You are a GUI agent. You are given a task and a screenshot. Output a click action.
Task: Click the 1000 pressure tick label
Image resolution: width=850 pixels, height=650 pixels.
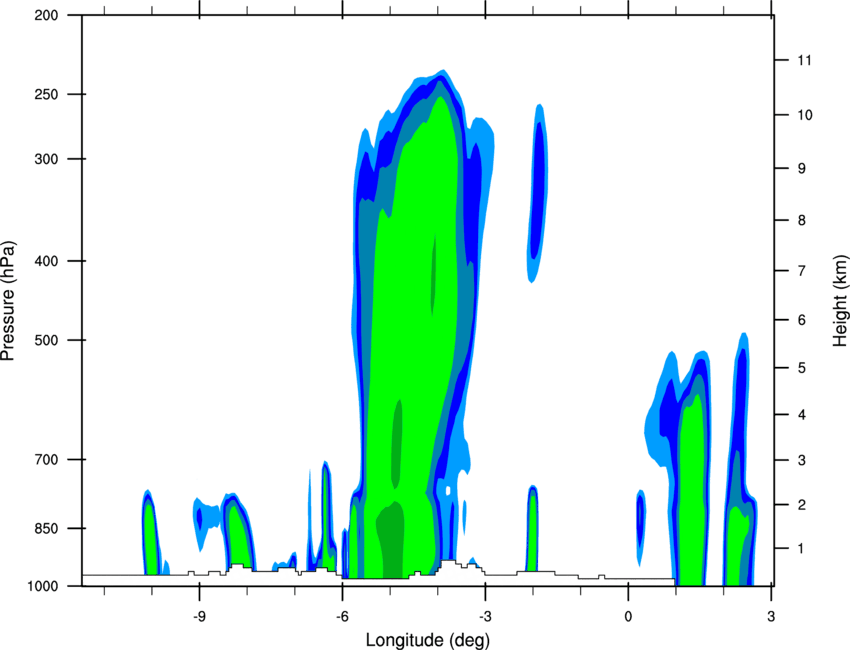tap(42, 586)
